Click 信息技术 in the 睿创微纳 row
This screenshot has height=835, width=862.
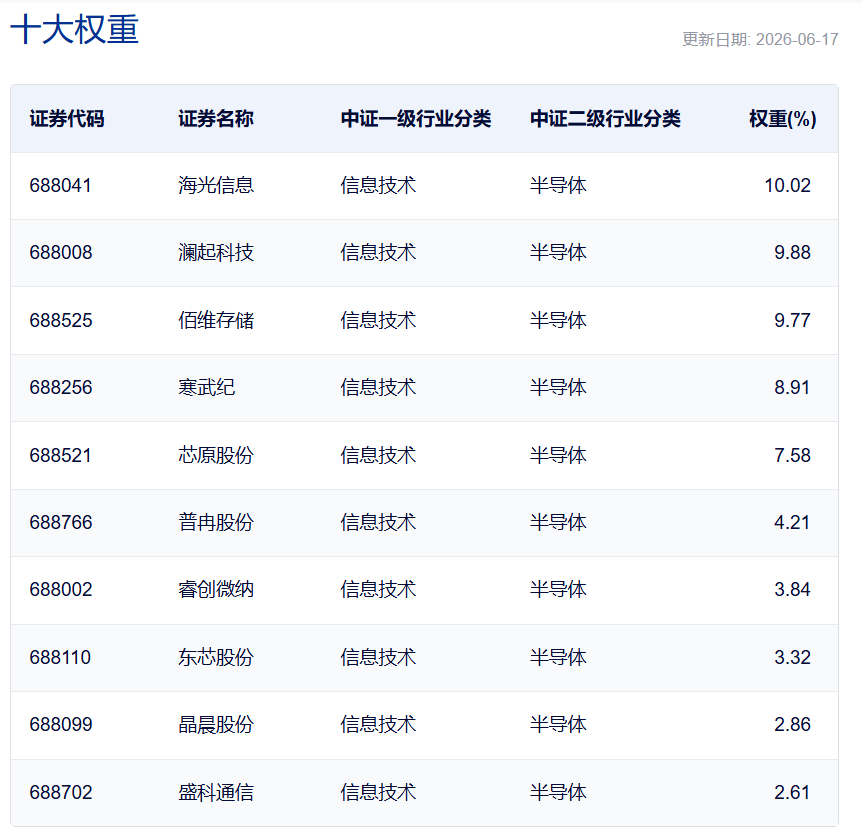pyautogui.click(x=378, y=589)
